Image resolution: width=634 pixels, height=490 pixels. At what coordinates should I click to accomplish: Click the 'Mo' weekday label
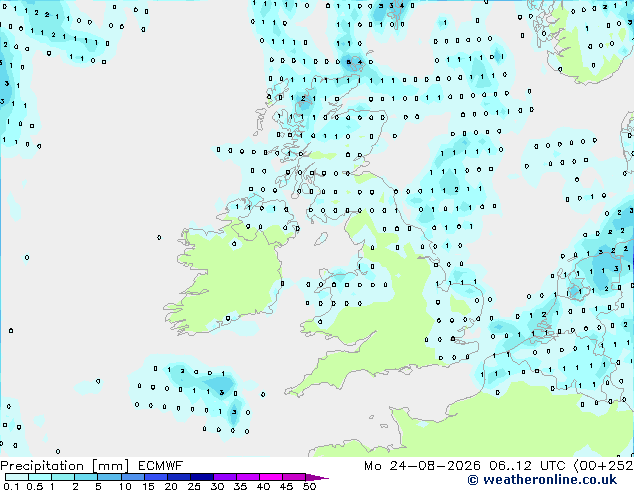[x=372, y=466]
